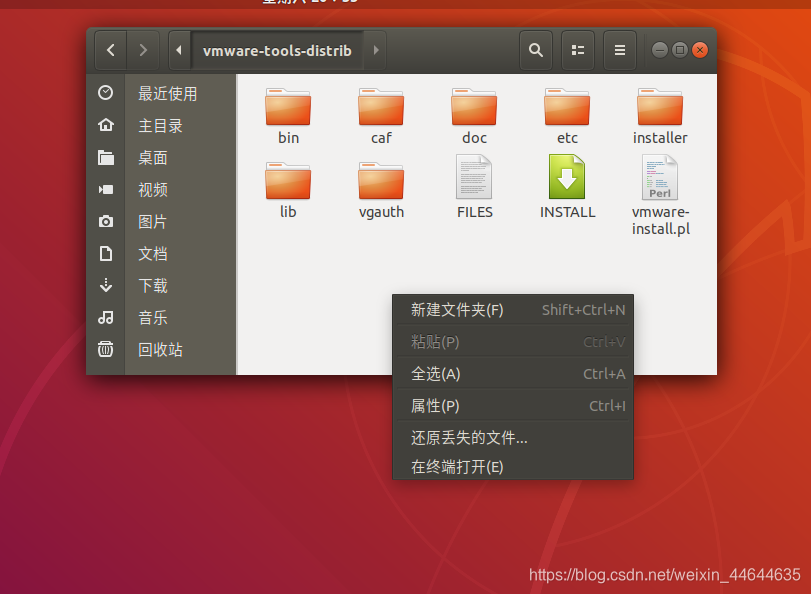The height and width of the screenshot is (594, 811).
Task: Choose 新建文件夹(F) from context menu
Action: click(513, 310)
